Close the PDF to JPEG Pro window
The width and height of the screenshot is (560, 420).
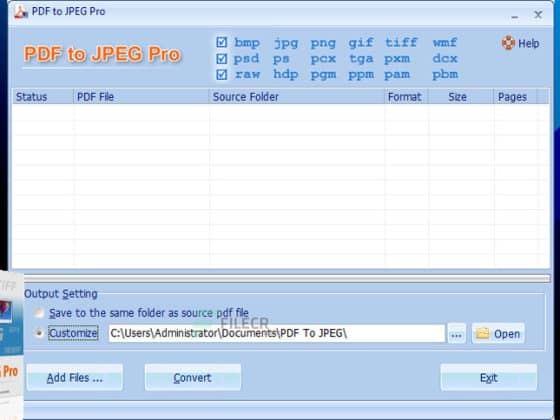[x=538, y=15]
